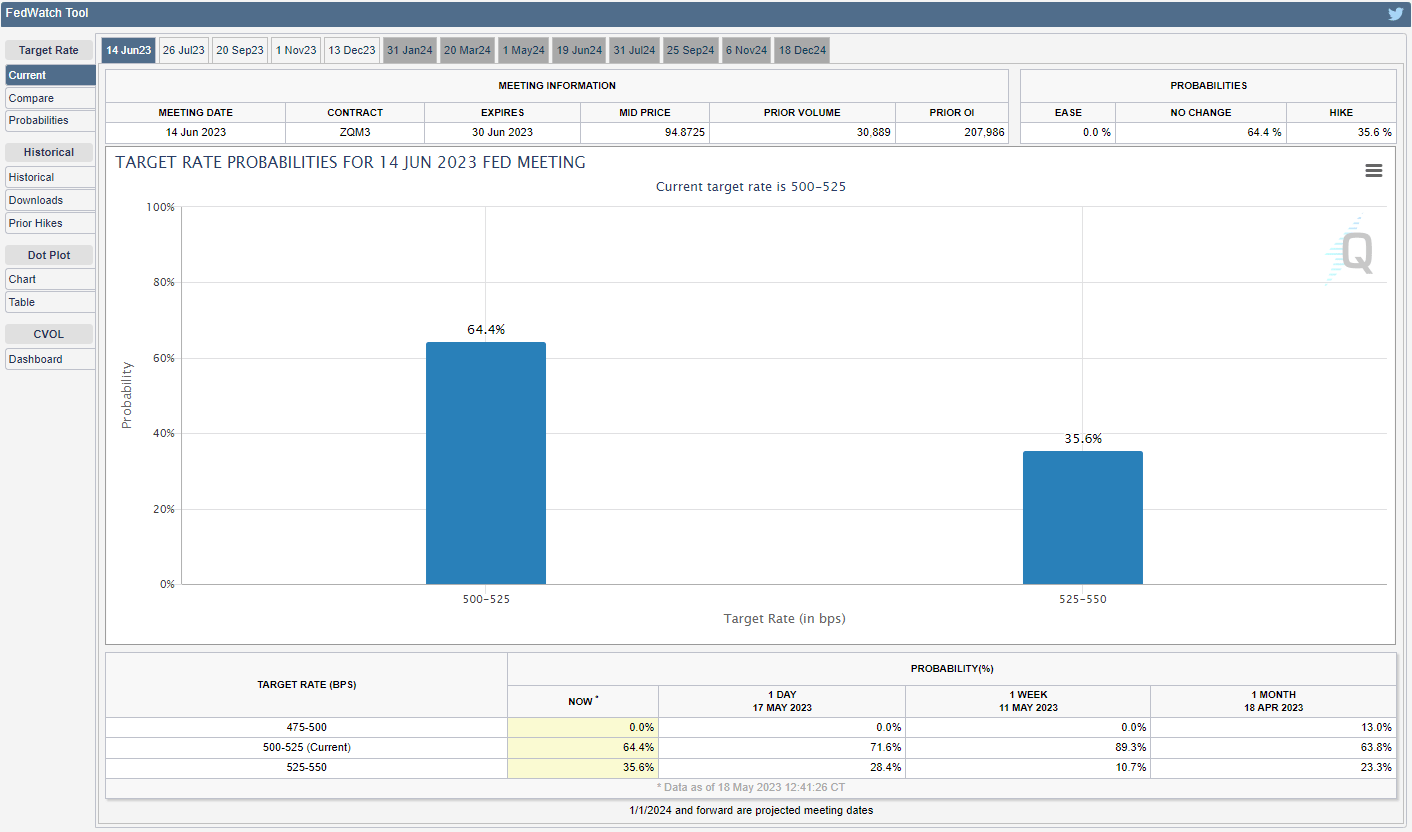This screenshot has height=832, width=1412.
Task: Open the Downloads page
Action: (x=50, y=200)
